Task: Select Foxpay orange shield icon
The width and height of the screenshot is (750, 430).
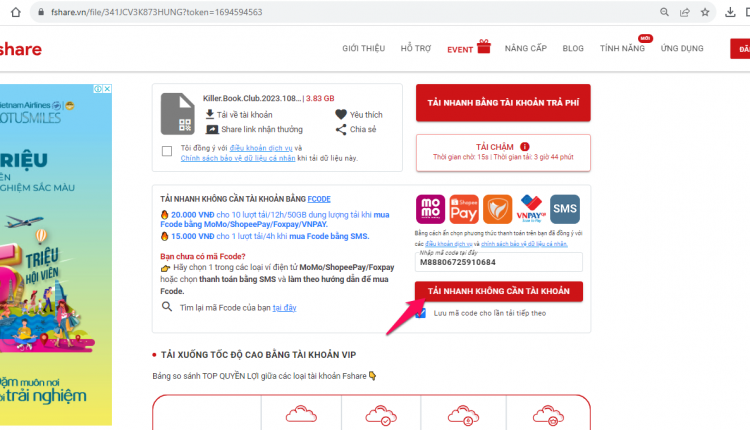Action: click(x=497, y=209)
